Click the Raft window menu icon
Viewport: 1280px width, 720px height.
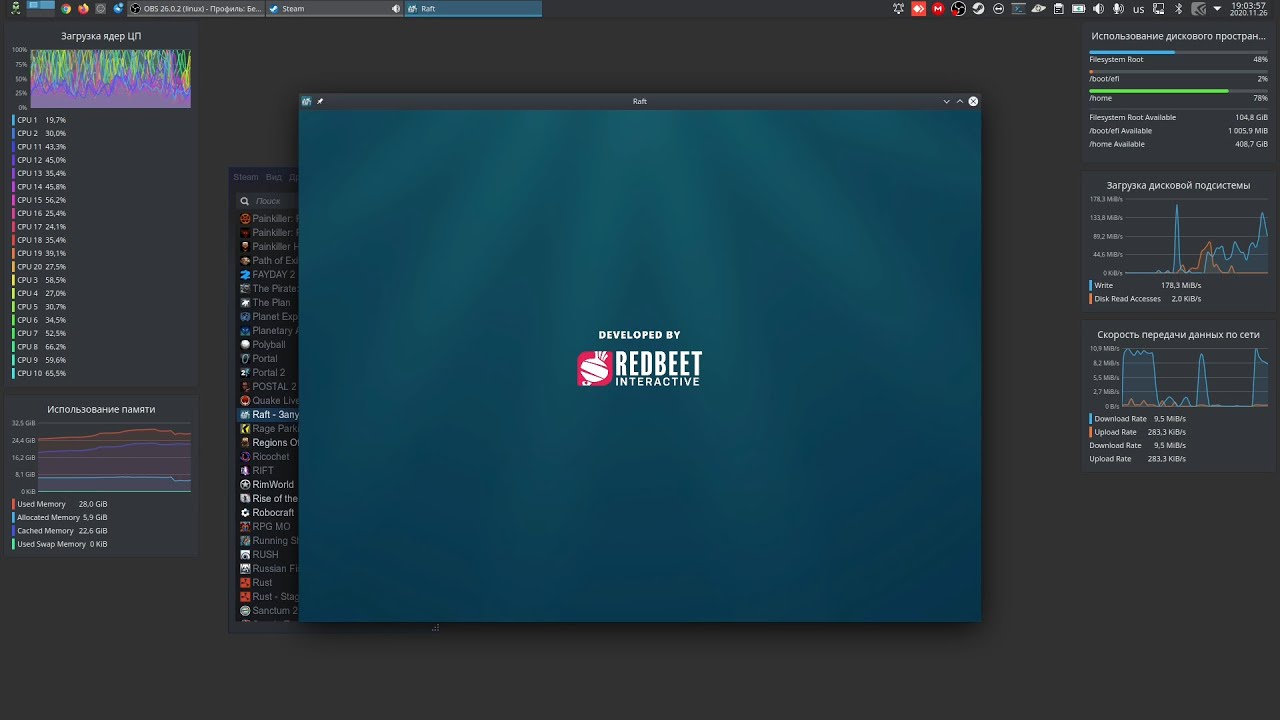point(306,101)
